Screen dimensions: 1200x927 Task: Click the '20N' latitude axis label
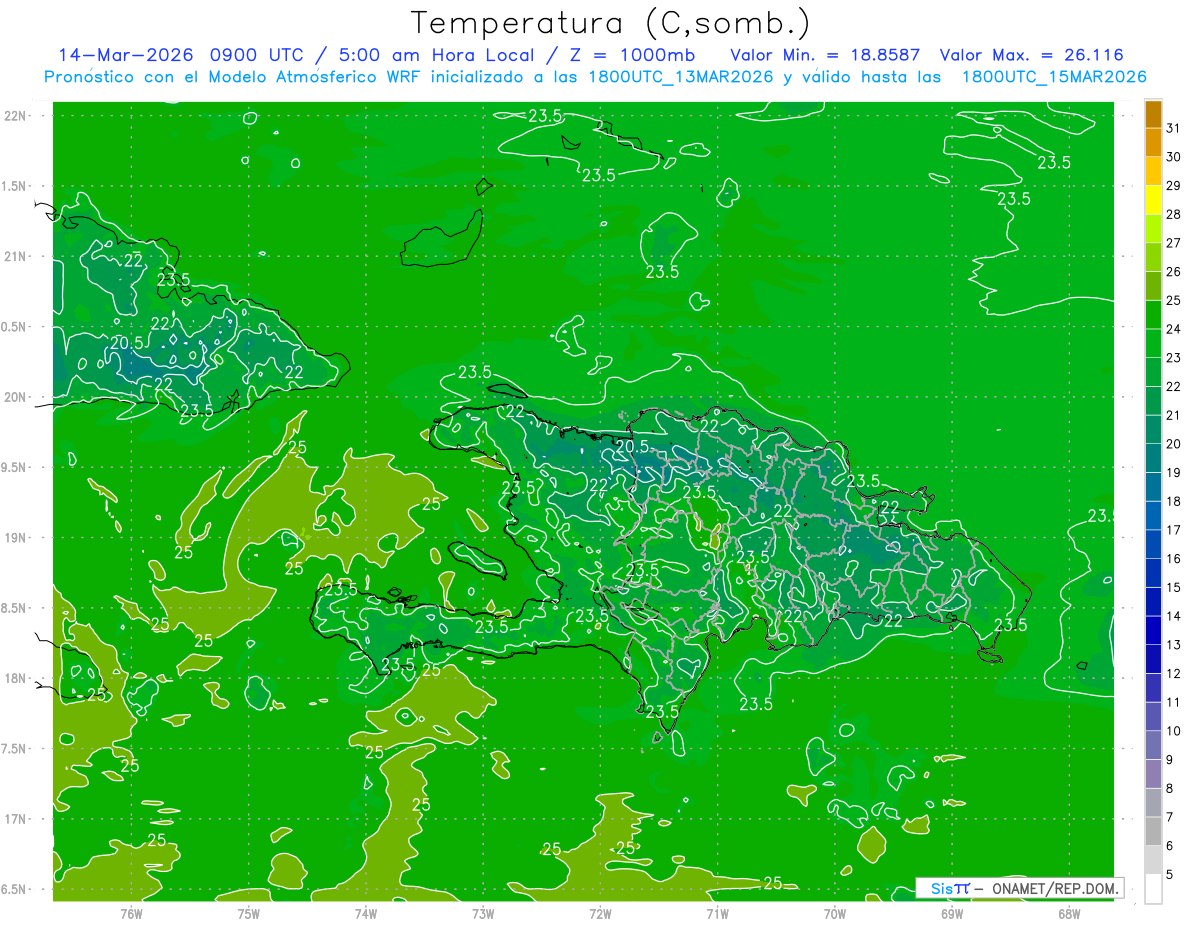click(x=16, y=397)
